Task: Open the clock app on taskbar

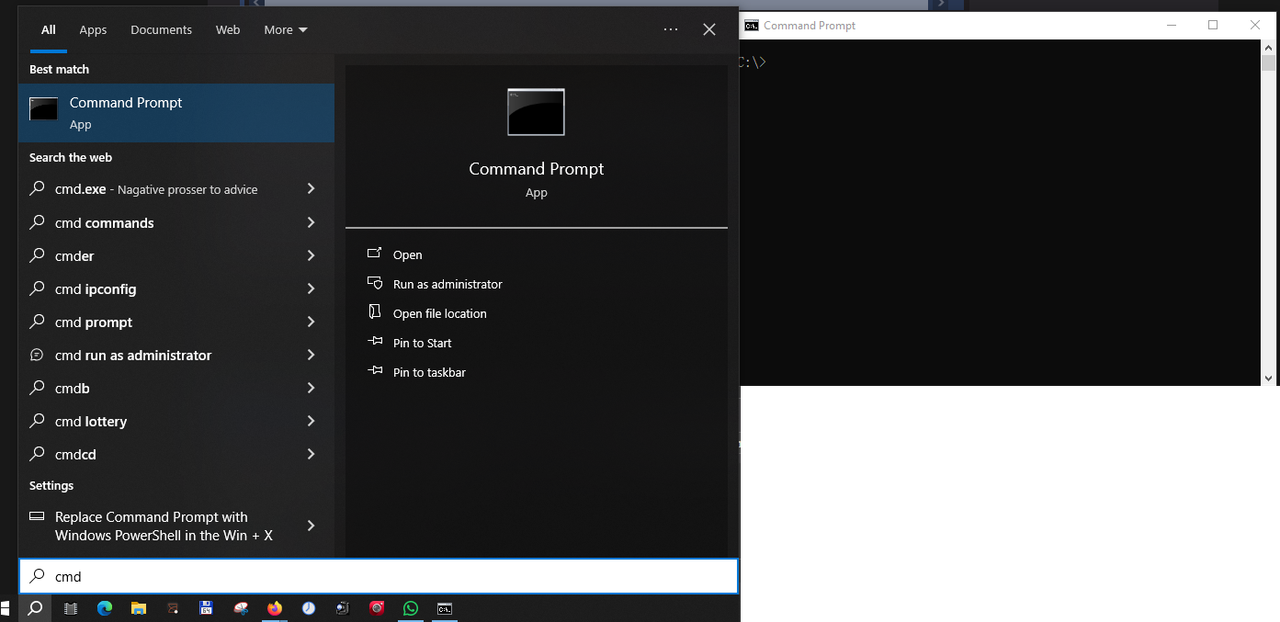Action: click(x=309, y=608)
